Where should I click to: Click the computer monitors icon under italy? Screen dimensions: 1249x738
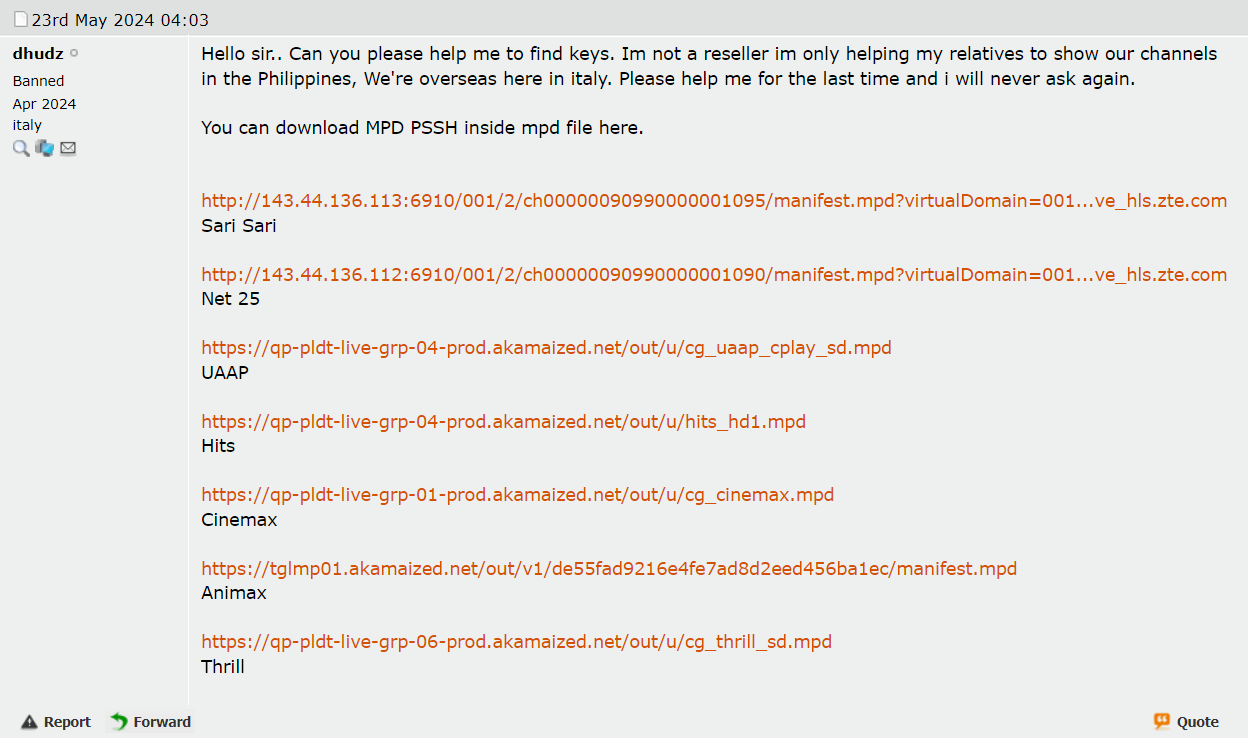pyautogui.click(x=45, y=148)
